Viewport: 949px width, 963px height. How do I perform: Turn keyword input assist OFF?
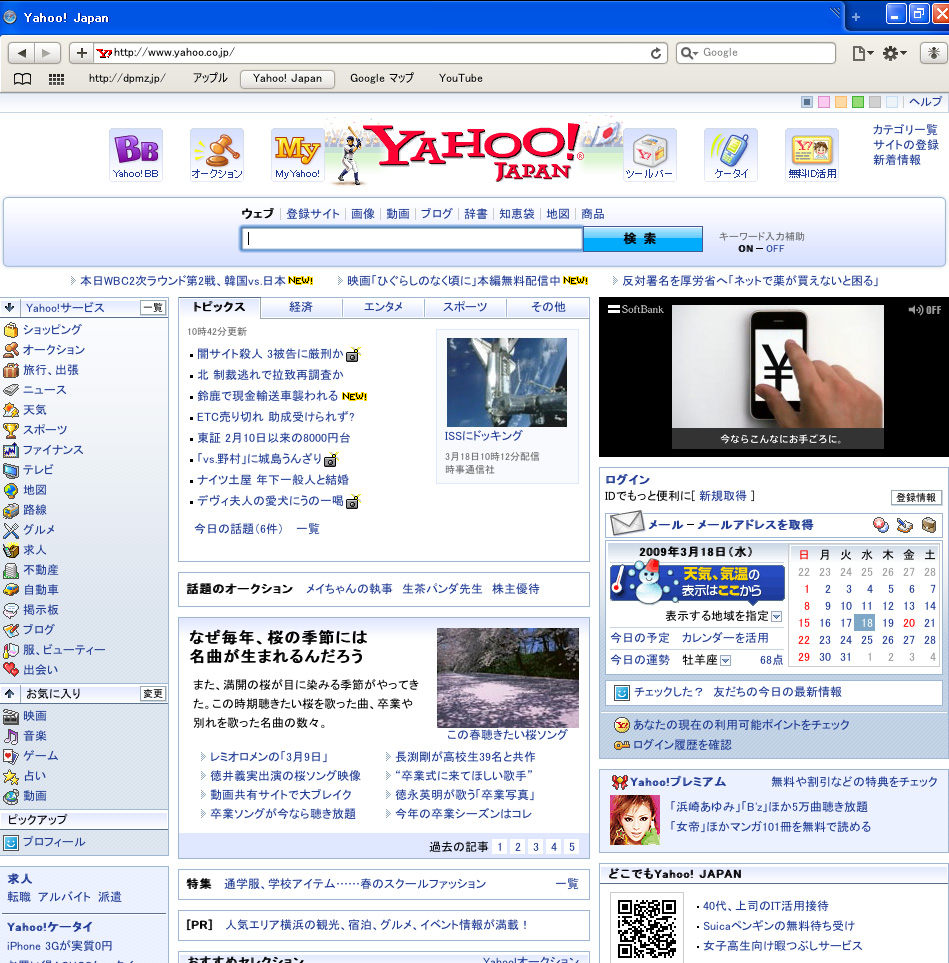pyautogui.click(x=775, y=249)
